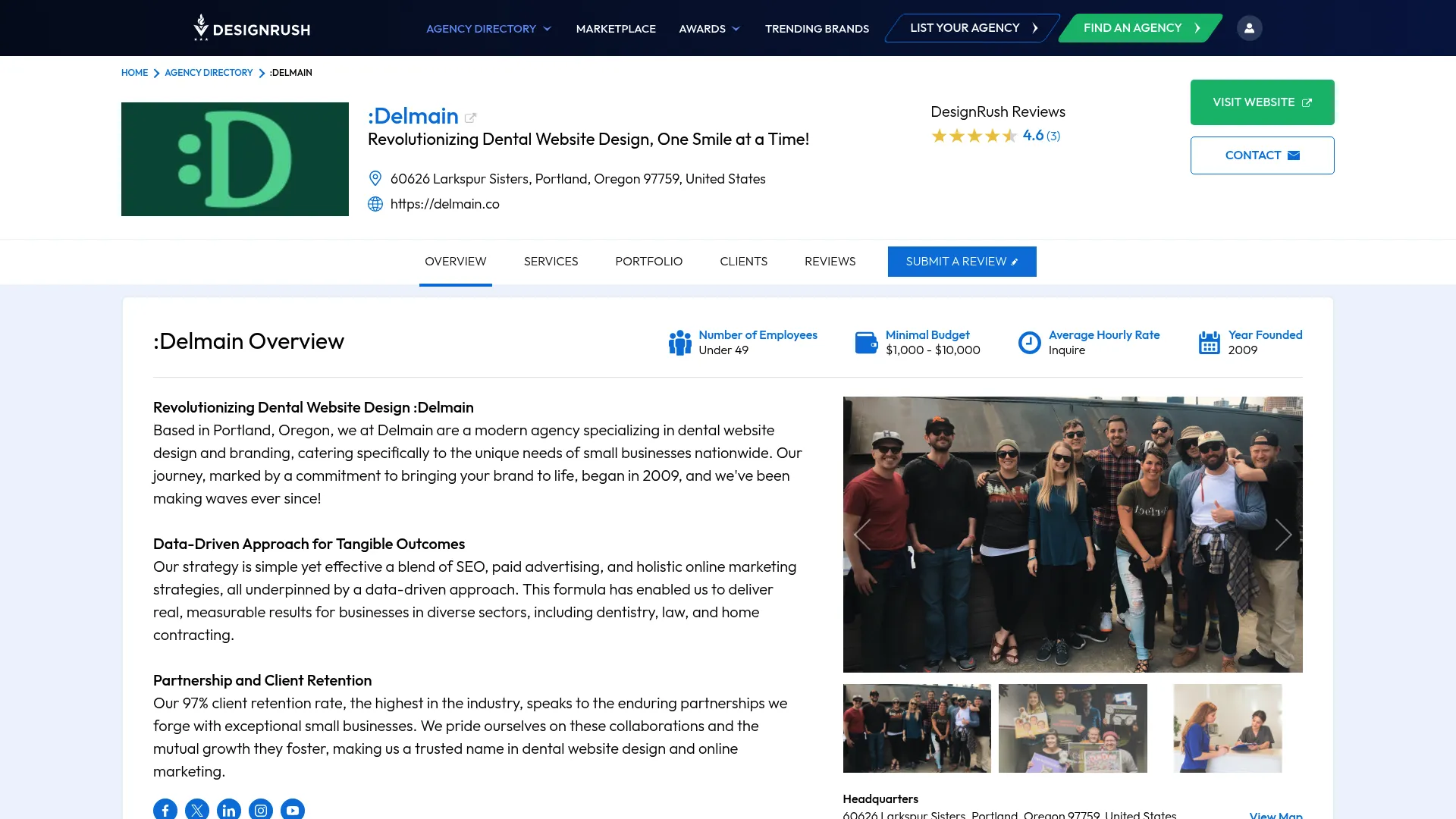
Task: Open the Reviews tab
Action: [830, 261]
